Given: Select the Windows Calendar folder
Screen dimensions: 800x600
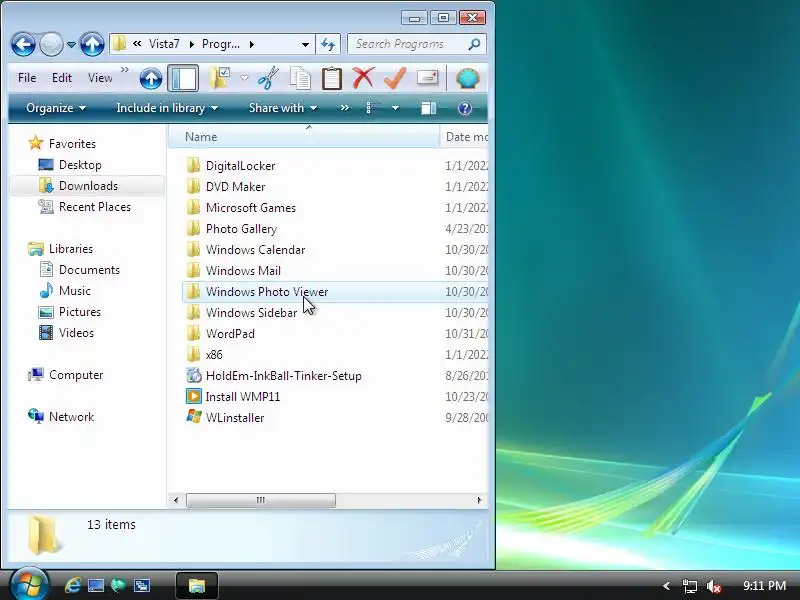Looking at the screenshot, I should (255, 249).
